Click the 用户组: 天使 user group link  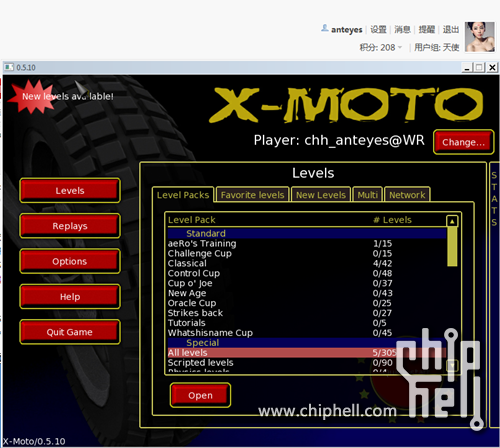tap(437, 48)
